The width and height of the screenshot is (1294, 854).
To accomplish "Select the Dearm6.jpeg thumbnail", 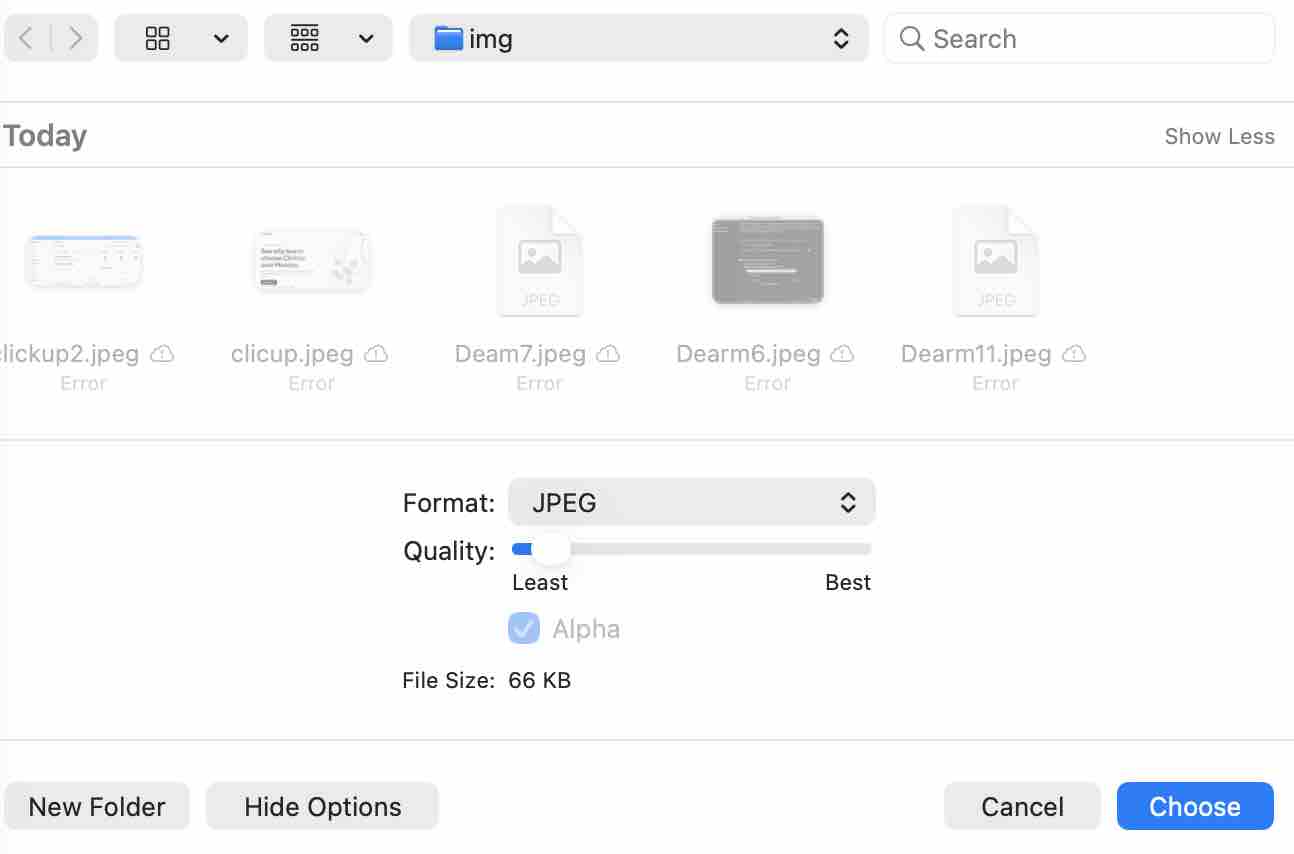I will point(767,261).
